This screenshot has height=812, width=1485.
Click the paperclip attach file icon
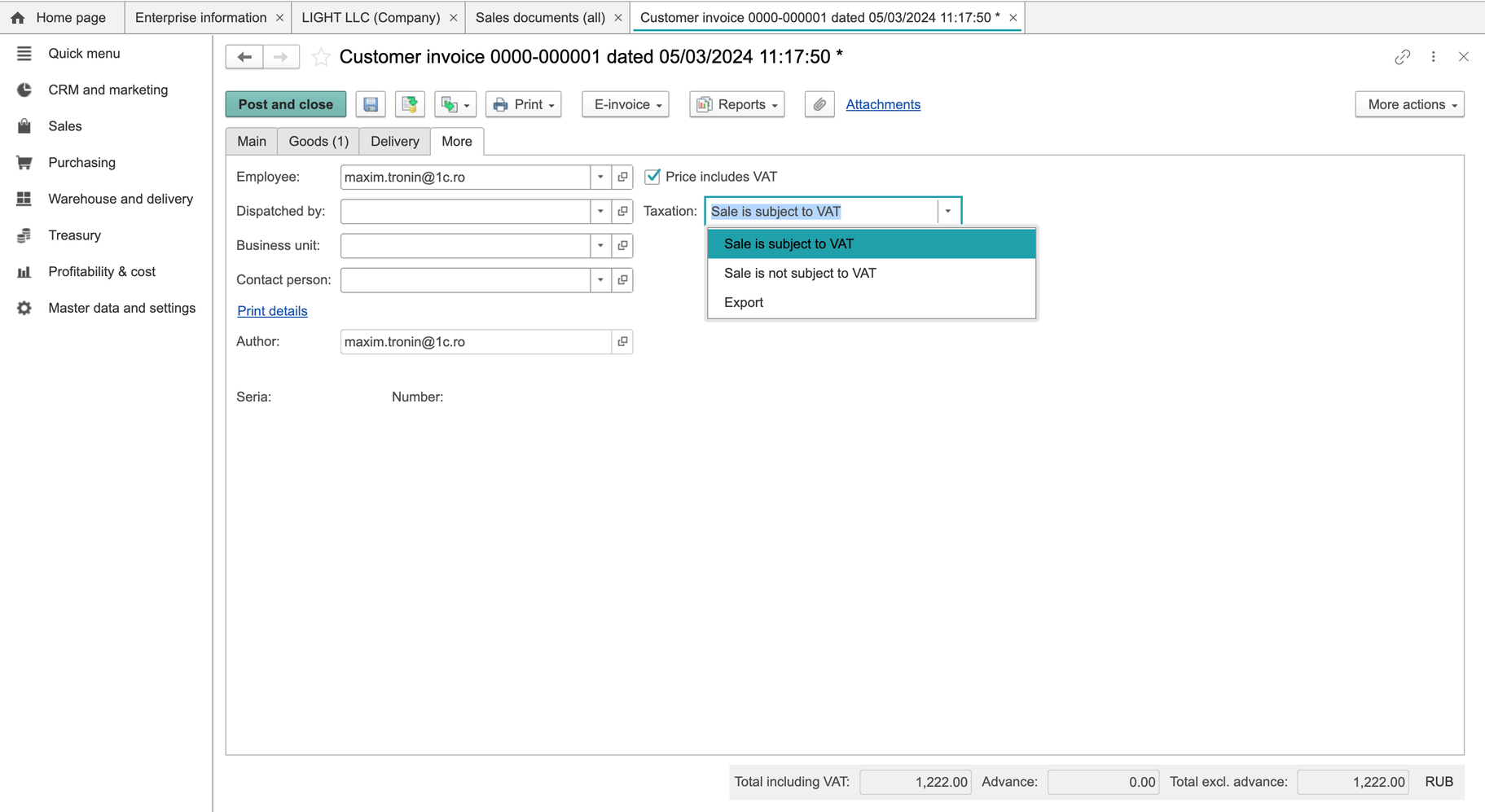[x=819, y=104]
